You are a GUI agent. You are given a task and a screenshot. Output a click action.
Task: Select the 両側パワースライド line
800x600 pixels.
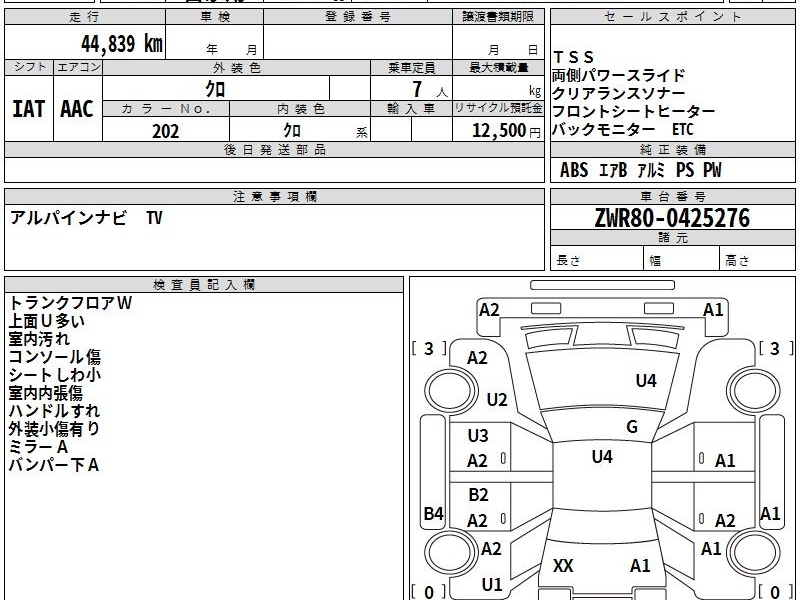click(x=618, y=76)
